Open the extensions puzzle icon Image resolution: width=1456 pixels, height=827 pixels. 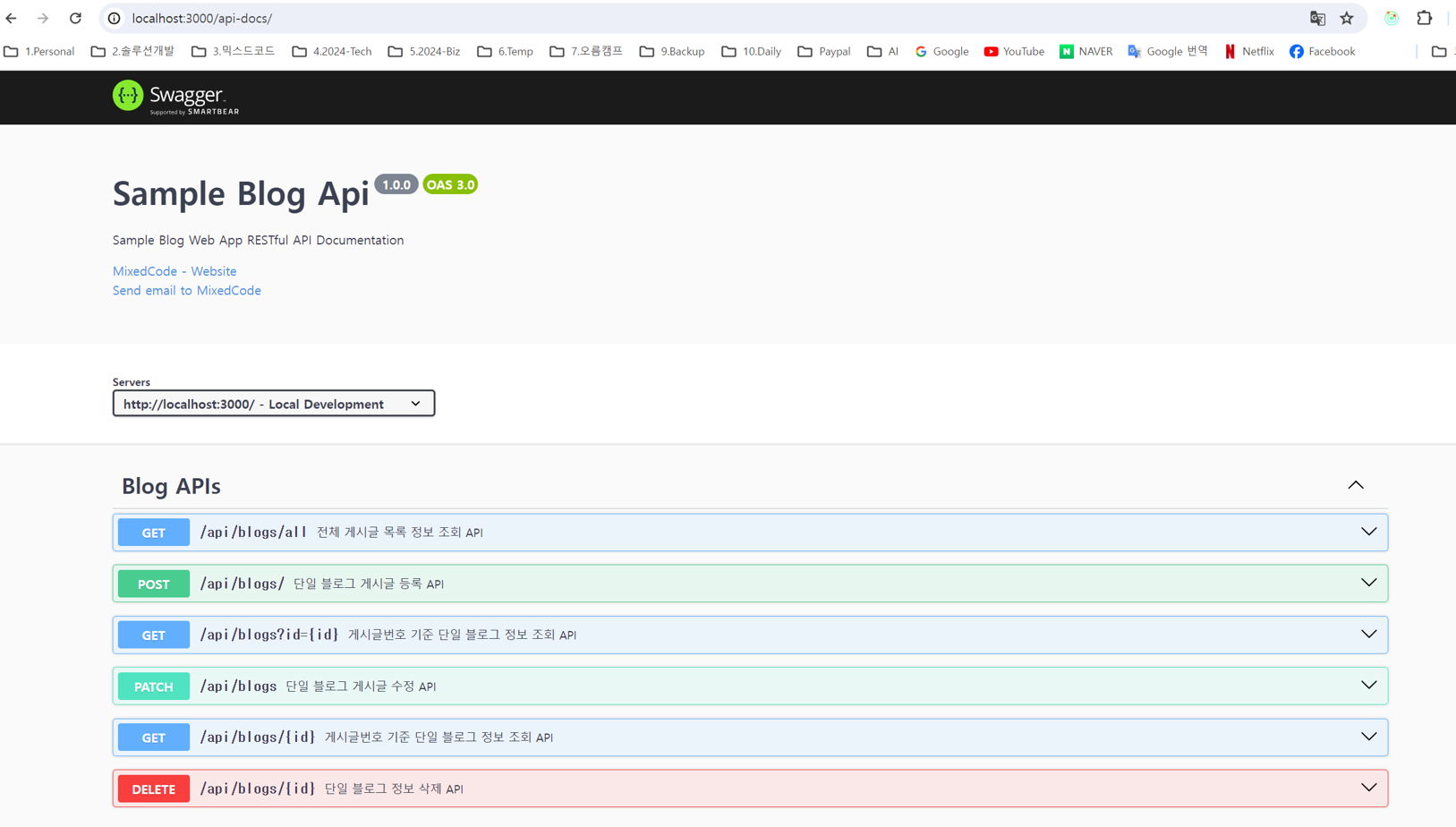(x=1424, y=18)
